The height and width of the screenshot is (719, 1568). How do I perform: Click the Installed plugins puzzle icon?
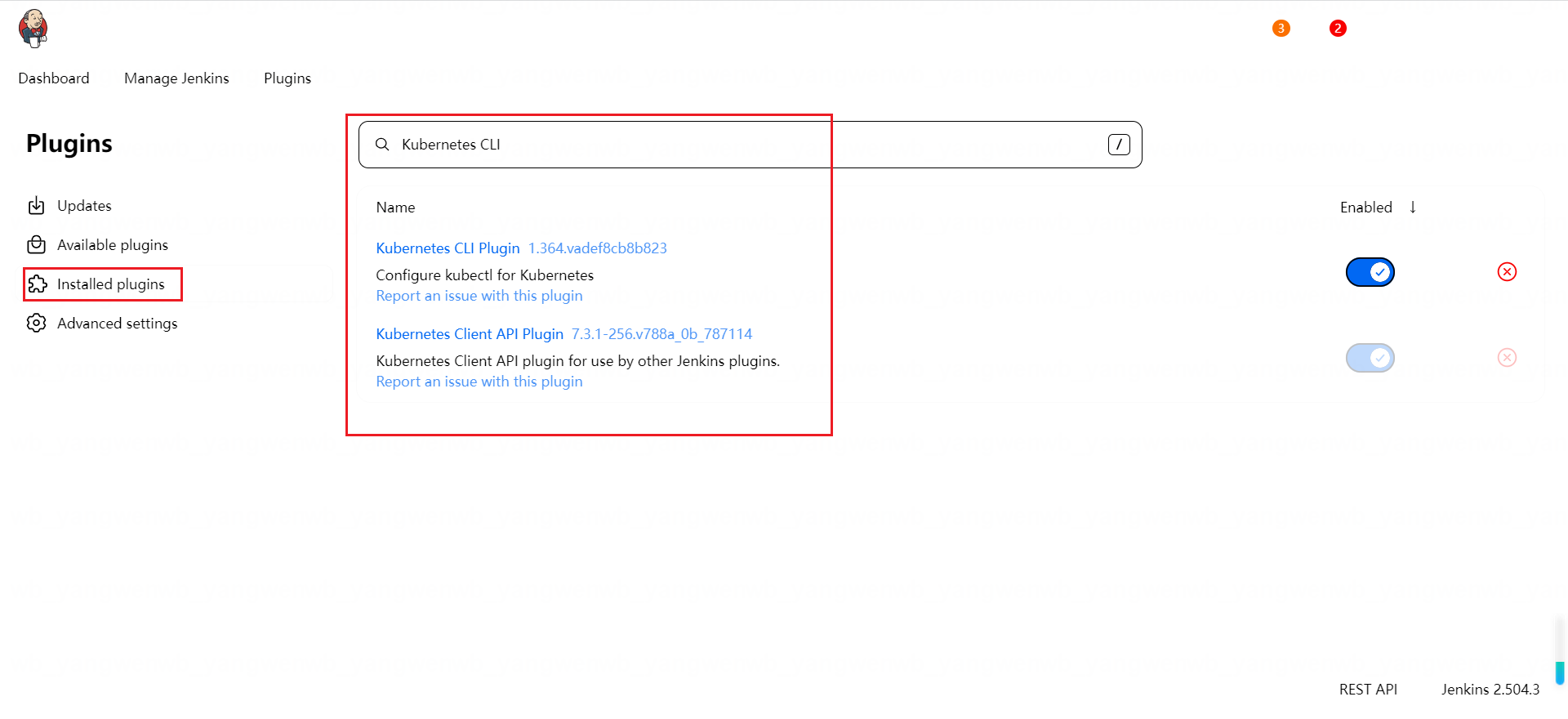pyautogui.click(x=37, y=284)
